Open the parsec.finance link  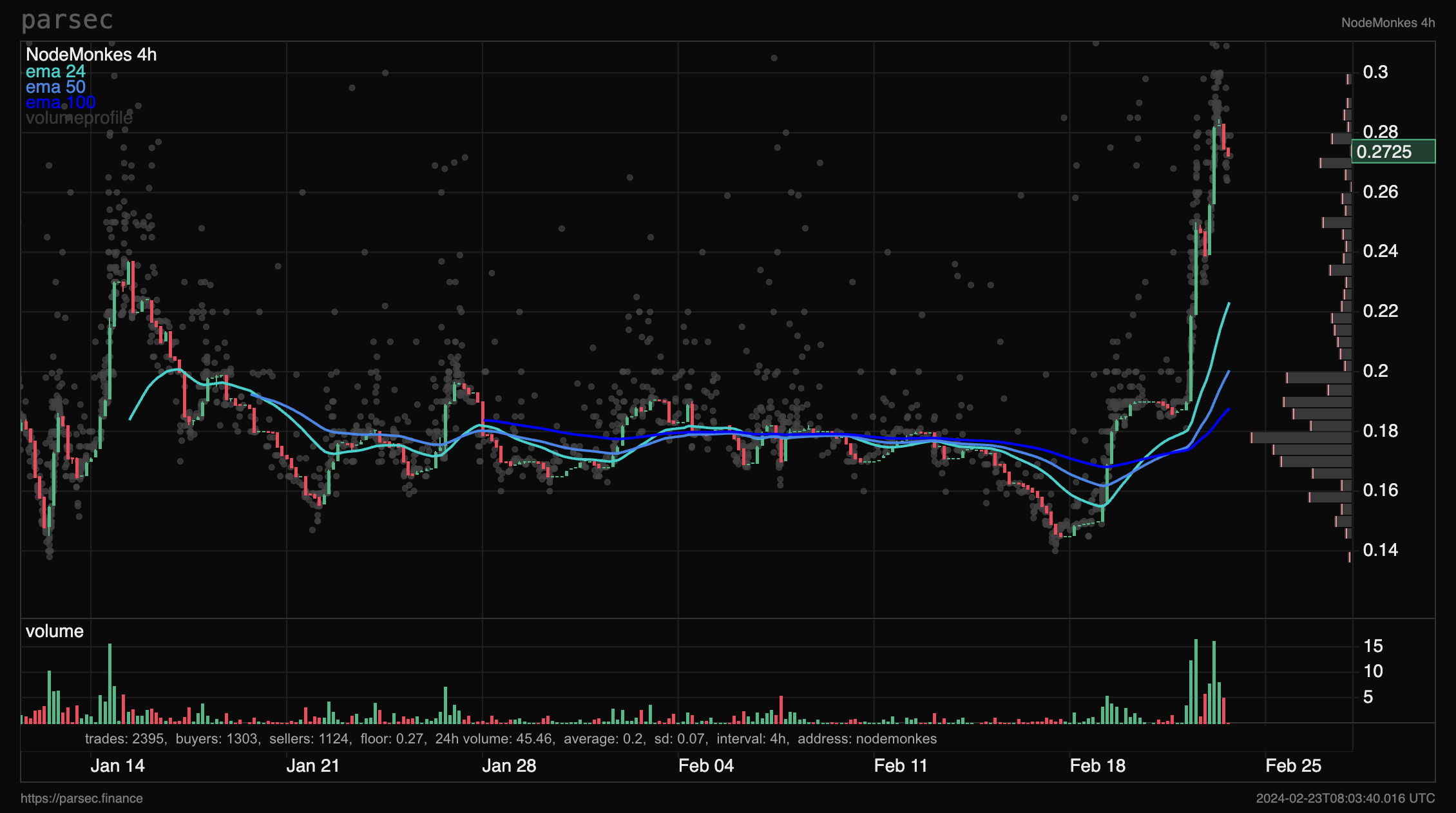click(x=82, y=798)
